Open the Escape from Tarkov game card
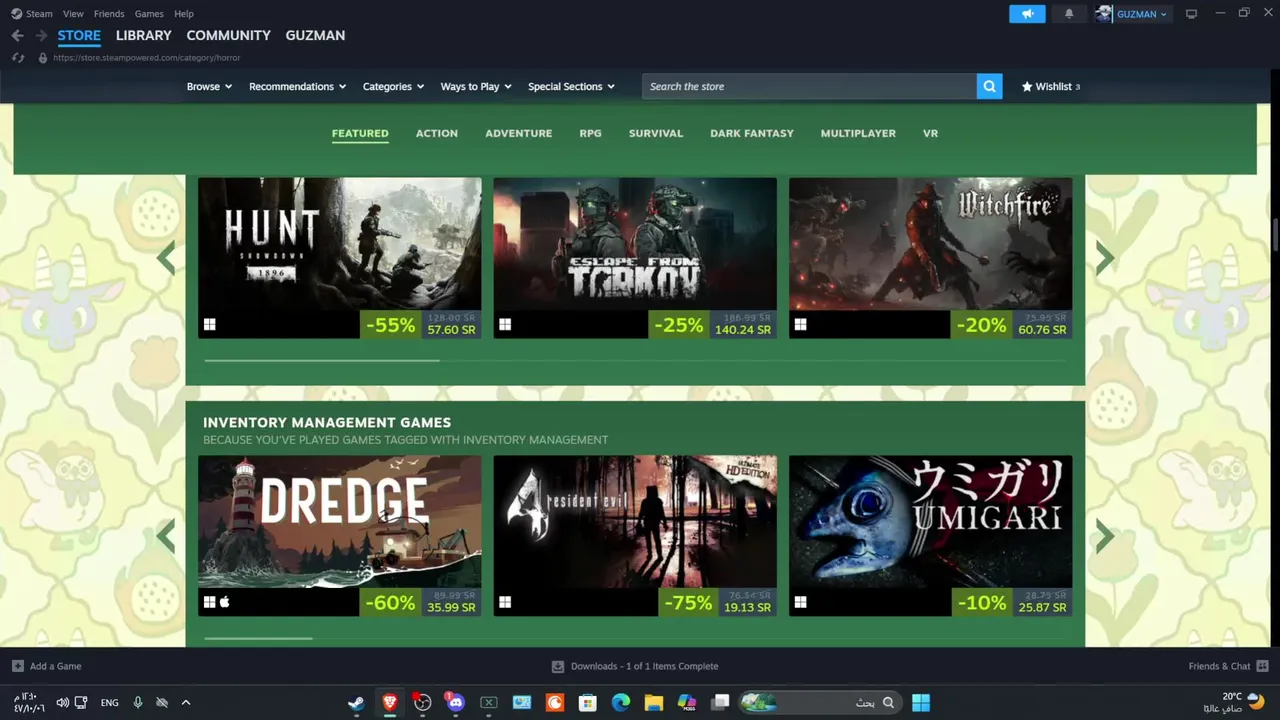This screenshot has height=720, width=1280. tap(635, 258)
